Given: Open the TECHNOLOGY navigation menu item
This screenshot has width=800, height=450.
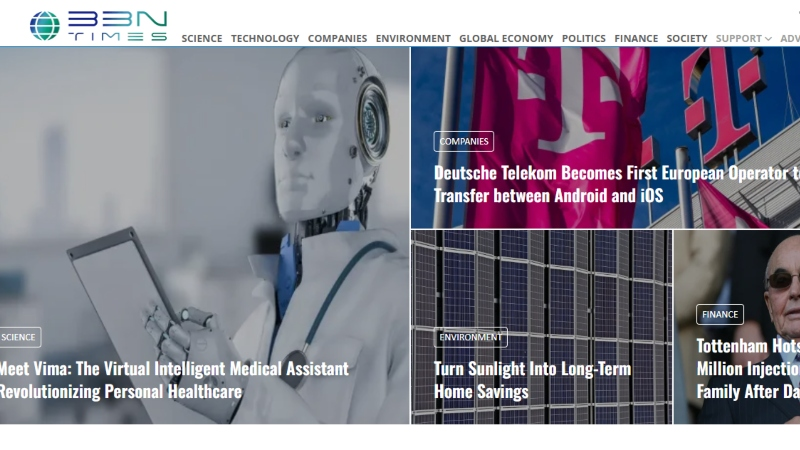Looking at the screenshot, I should coord(265,39).
